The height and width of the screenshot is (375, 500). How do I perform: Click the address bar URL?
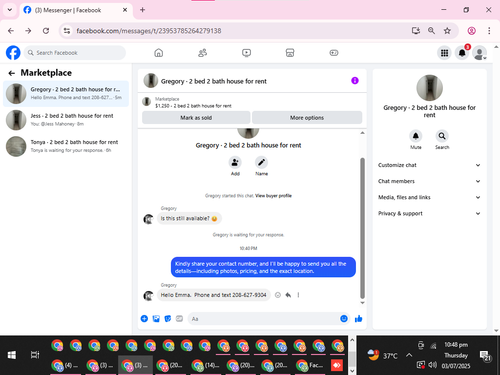click(149, 31)
